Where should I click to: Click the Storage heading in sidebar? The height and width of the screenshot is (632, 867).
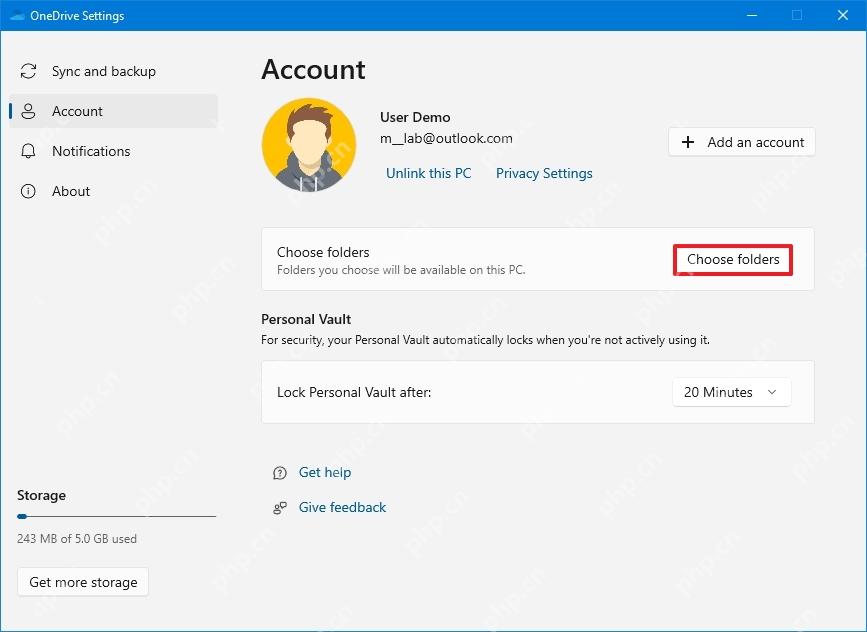tap(41, 495)
